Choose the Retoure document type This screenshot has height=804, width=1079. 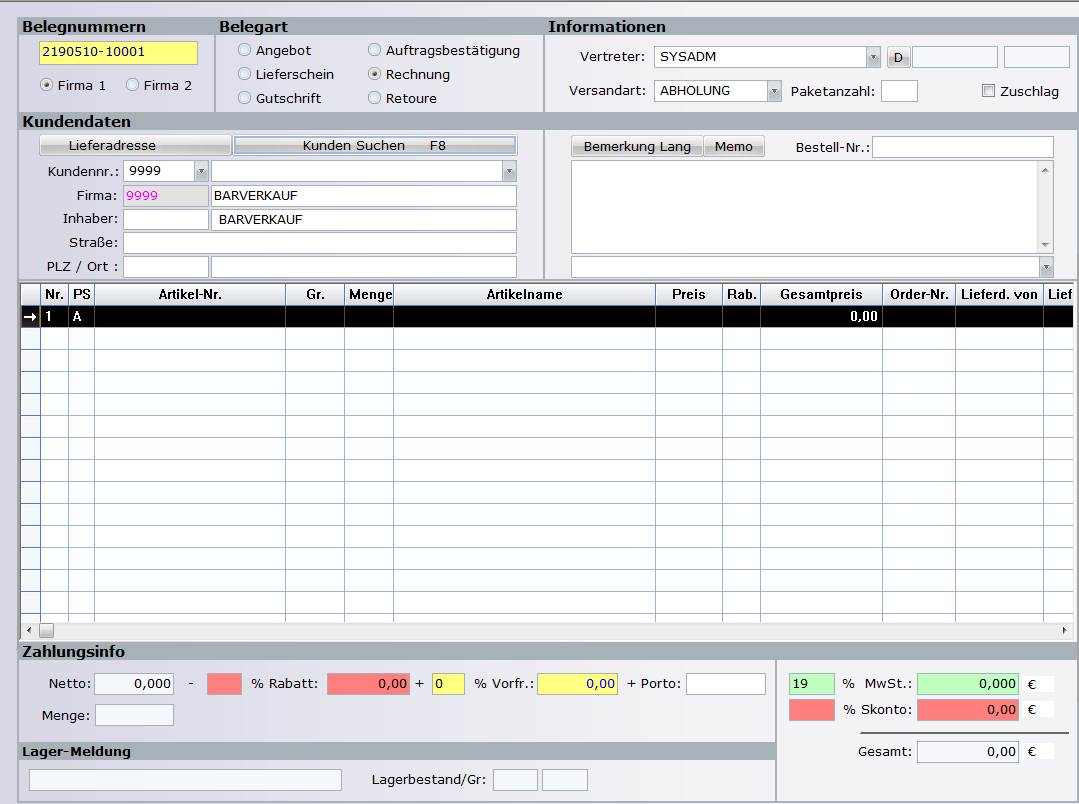click(375, 98)
